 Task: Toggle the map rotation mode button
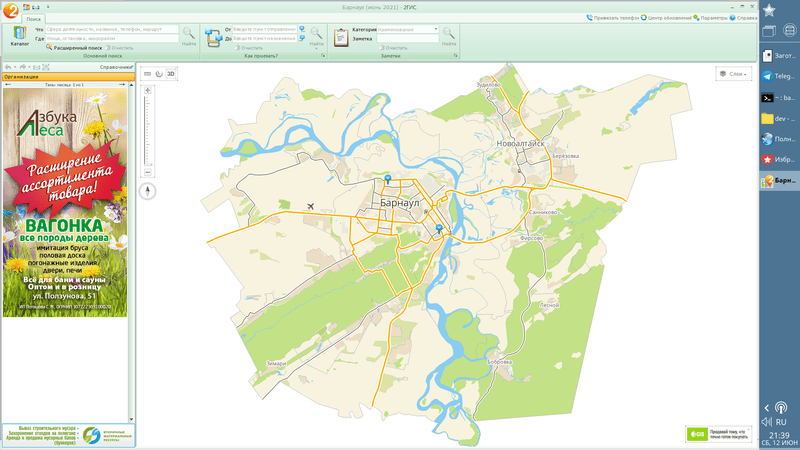(159, 74)
